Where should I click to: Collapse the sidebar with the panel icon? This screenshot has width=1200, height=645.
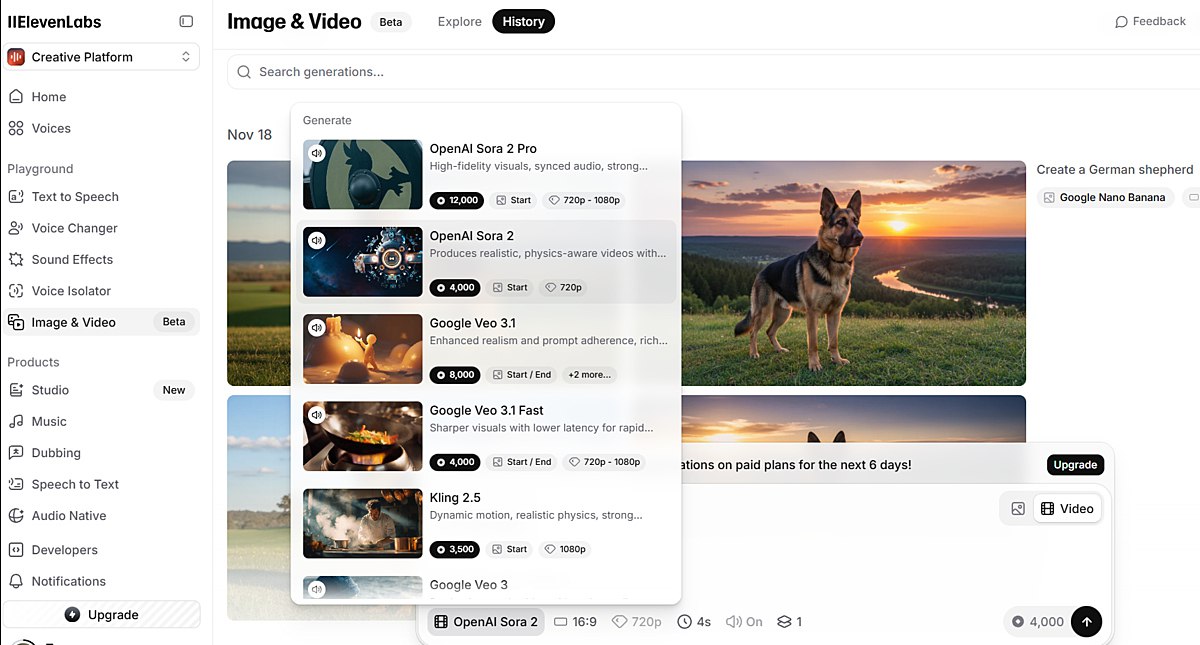pos(186,21)
